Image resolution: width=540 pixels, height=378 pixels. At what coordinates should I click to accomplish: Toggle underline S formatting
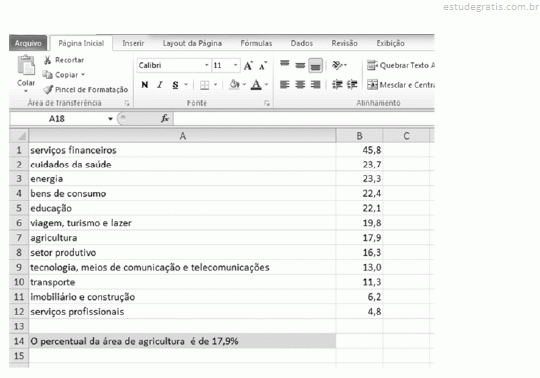175,85
